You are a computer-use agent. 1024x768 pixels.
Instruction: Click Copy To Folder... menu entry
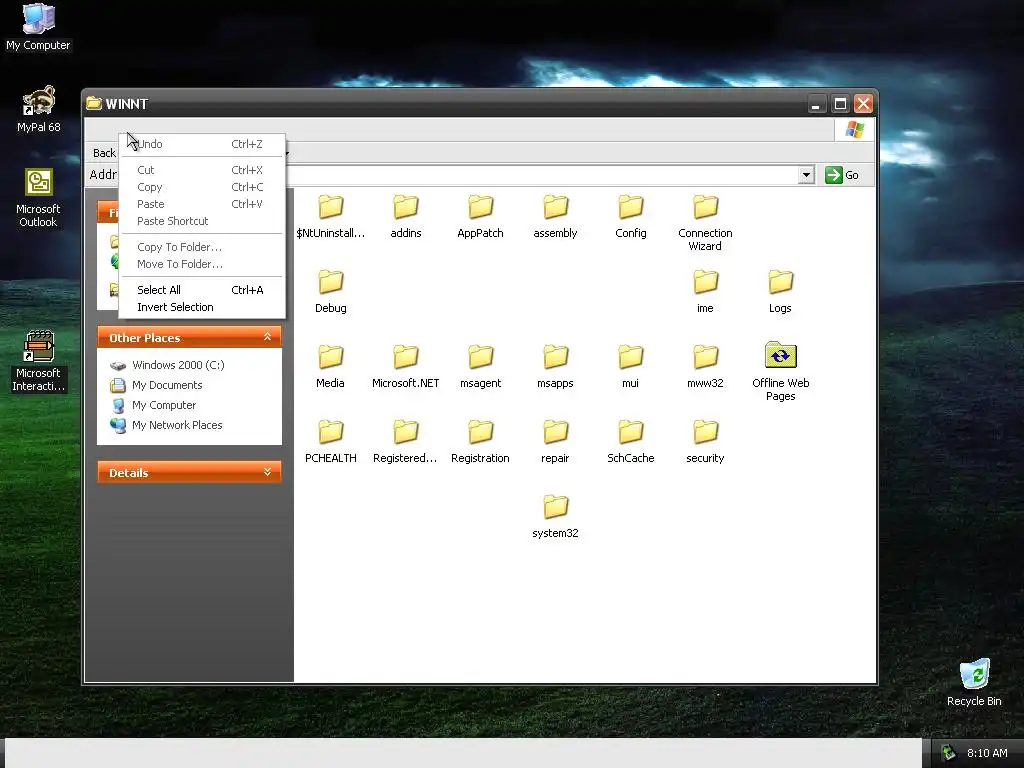point(202,247)
